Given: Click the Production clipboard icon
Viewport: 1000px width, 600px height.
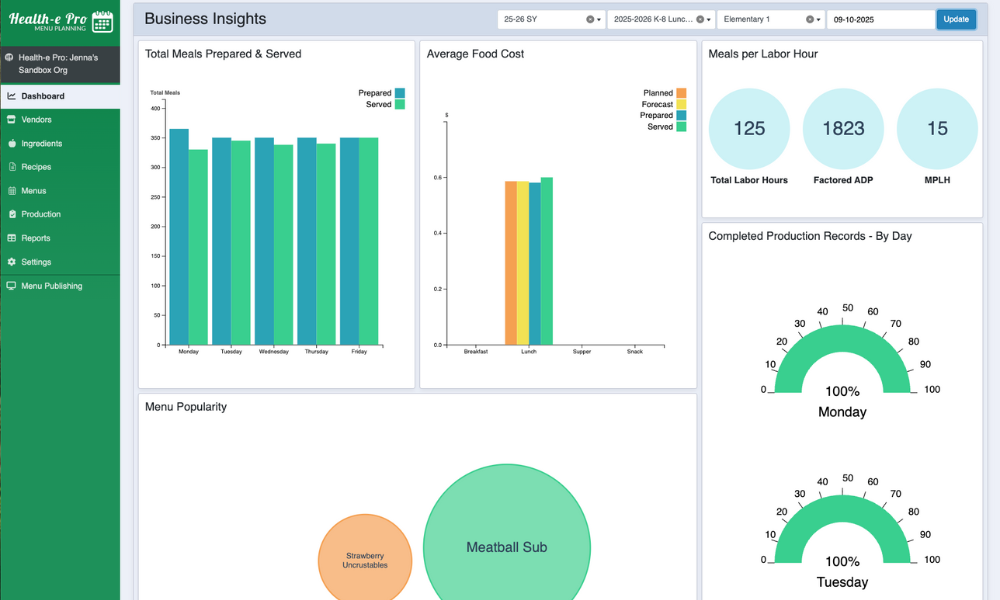Looking at the screenshot, I should tap(11, 214).
